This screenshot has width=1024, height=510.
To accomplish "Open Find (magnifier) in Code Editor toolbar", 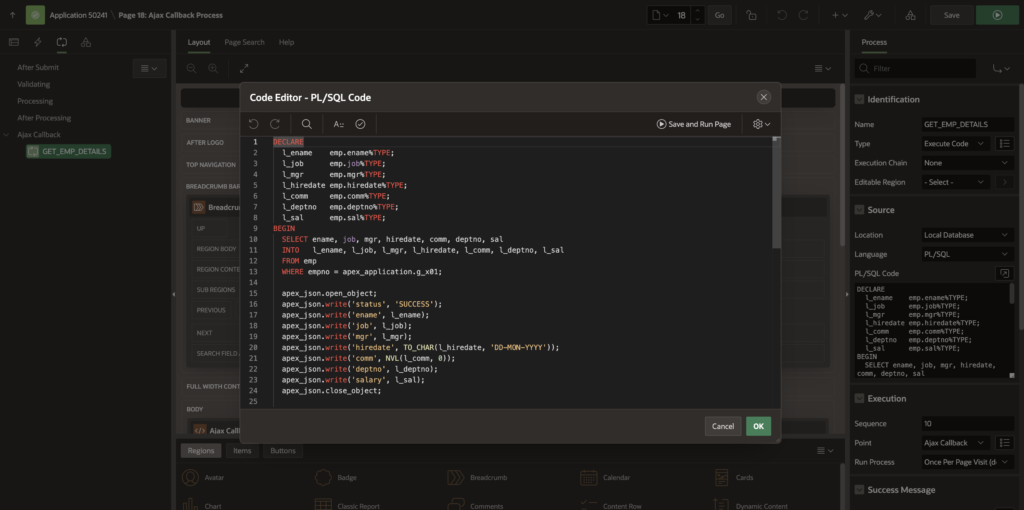I will point(307,124).
